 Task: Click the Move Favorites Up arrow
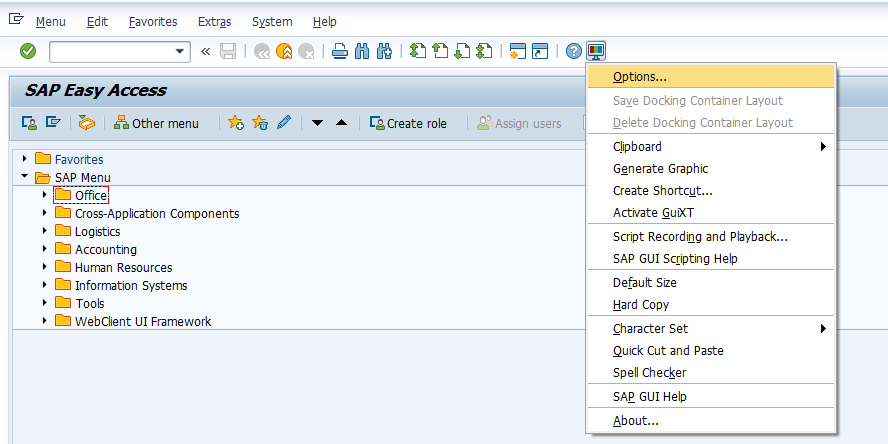(x=341, y=123)
